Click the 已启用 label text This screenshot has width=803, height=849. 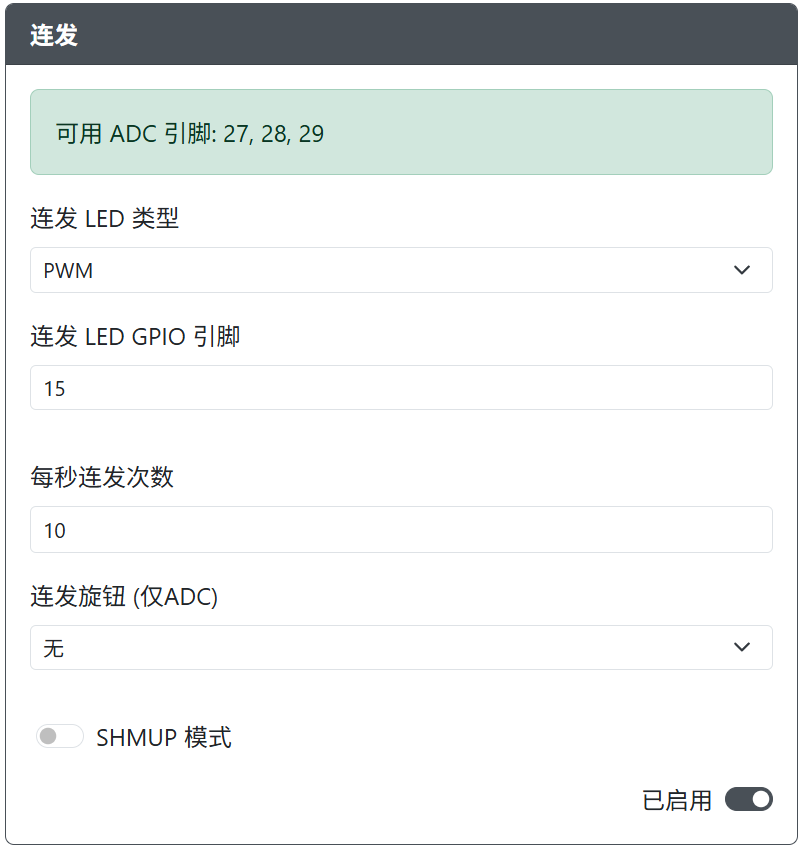(x=677, y=800)
